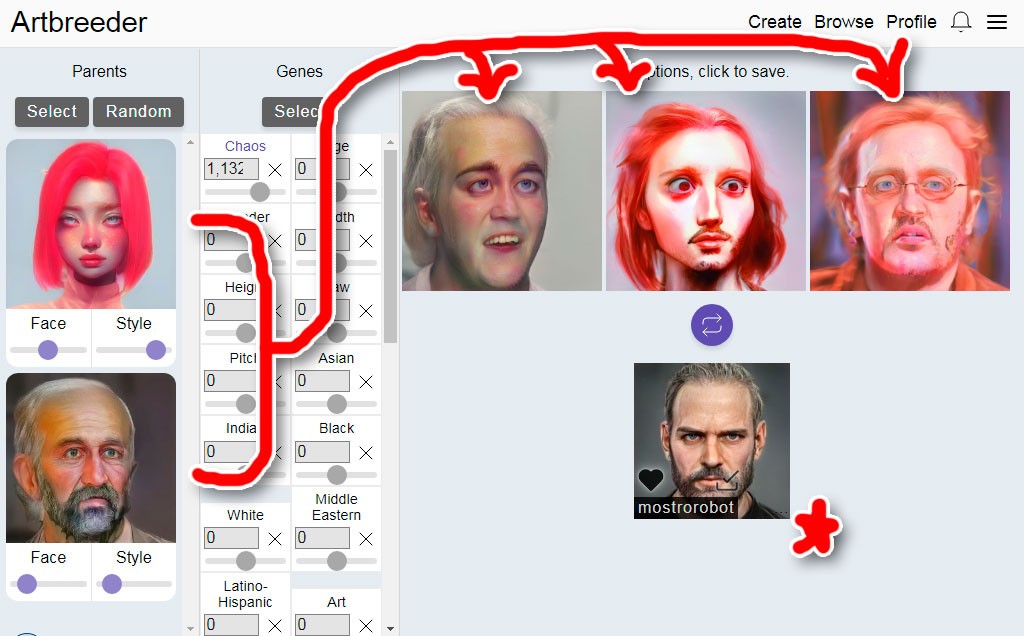This screenshot has height=636, width=1024.
Task: Adjust the Black gene slider
Action: (336, 475)
